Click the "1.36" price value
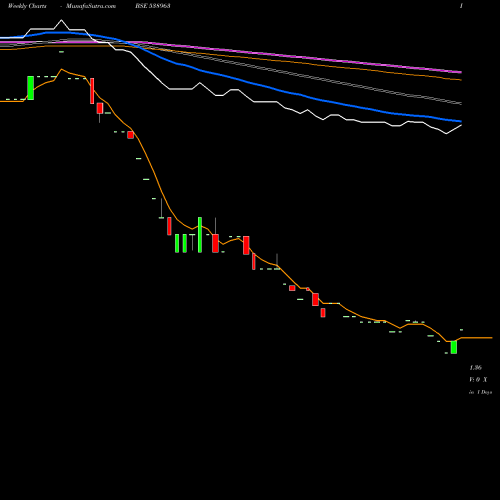The height and width of the screenshot is (500, 500). tap(475, 368)
